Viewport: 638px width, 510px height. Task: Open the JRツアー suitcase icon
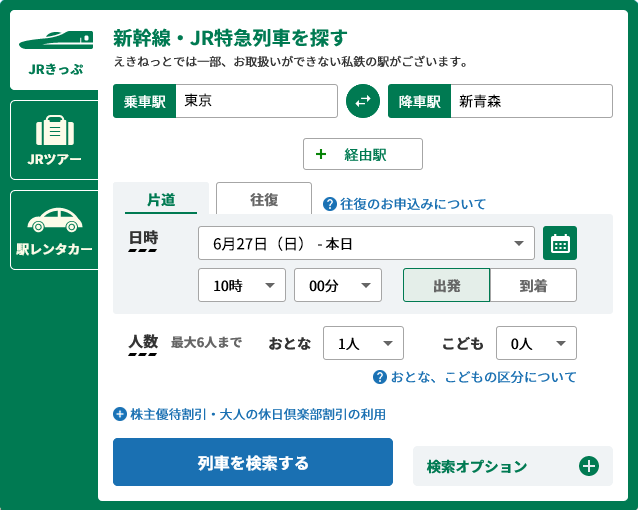click(x=55, y=130)
